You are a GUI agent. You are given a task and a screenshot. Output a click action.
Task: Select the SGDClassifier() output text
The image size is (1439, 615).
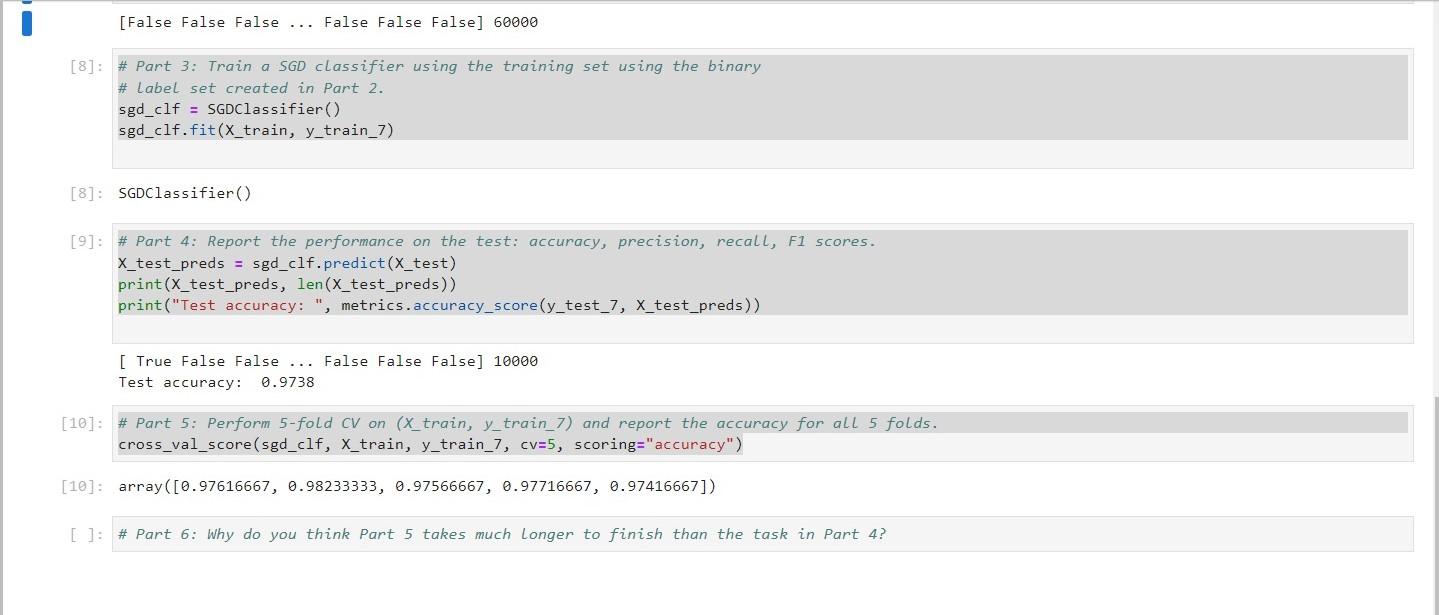pyautogui.click(x=185, y=192)
